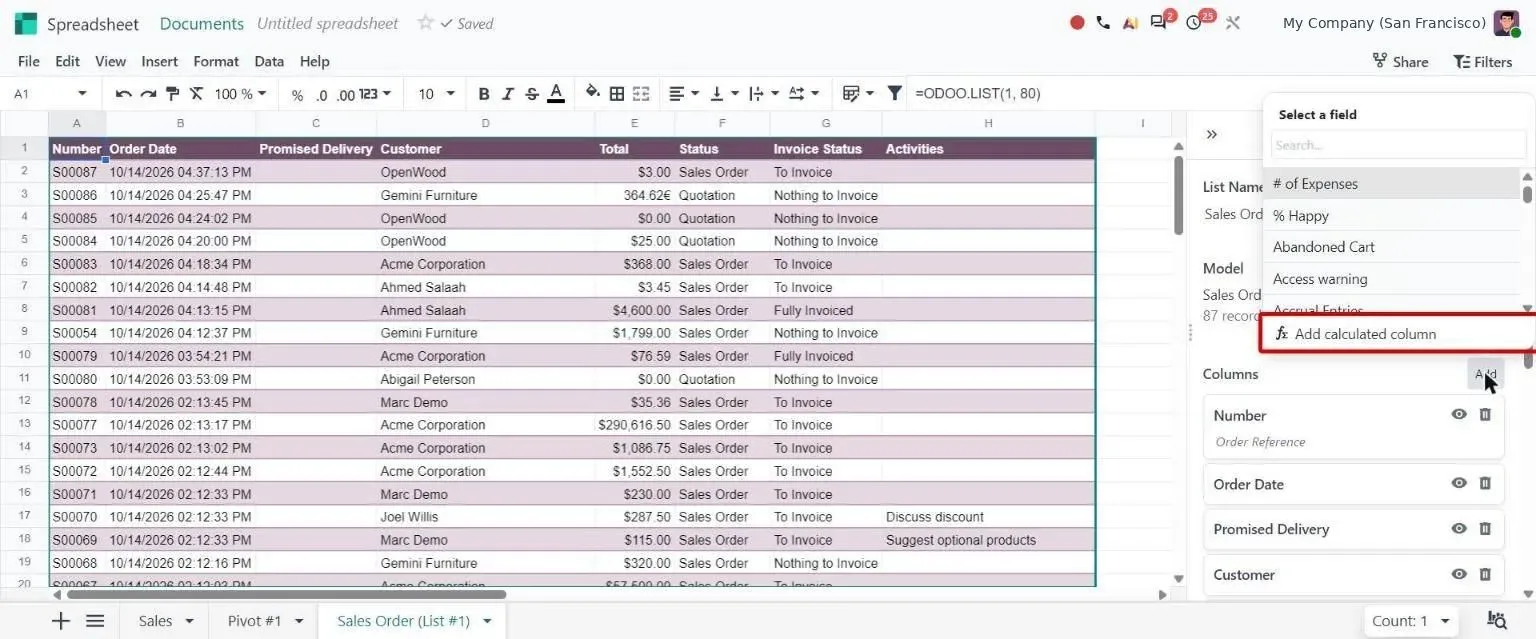Open the fill color picker
This screenshot has height=639, width=1536.
pos(593,93)
